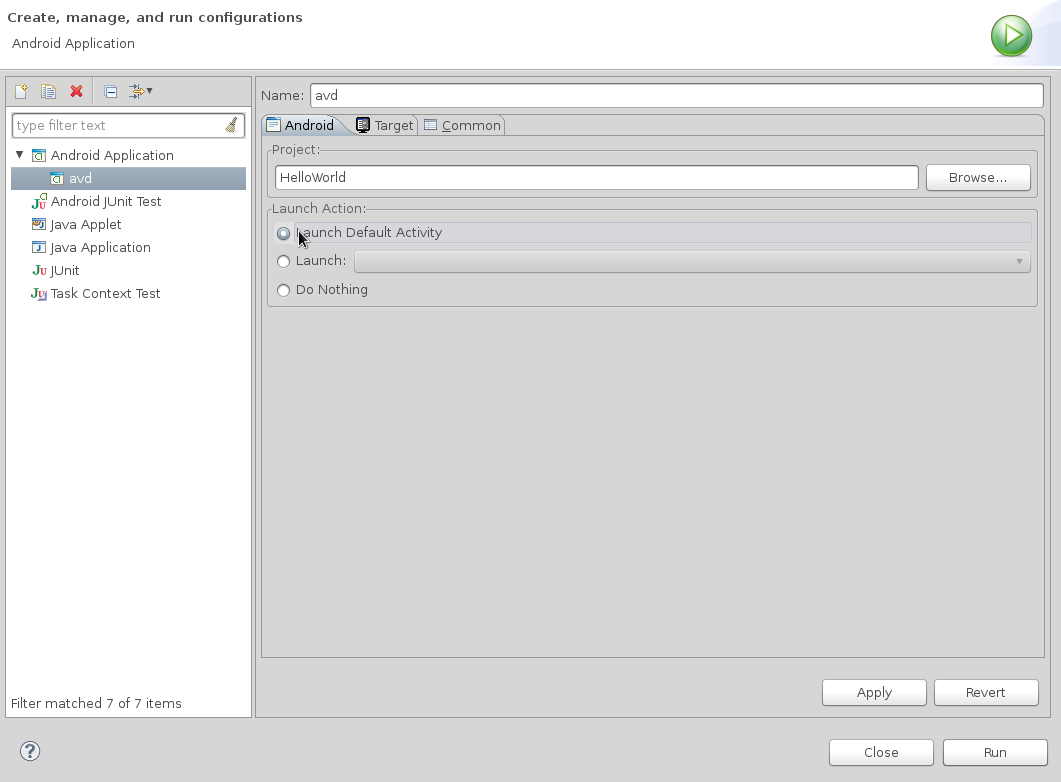
Task: Click the Task Context Test icon
Action: click(39, 294)
